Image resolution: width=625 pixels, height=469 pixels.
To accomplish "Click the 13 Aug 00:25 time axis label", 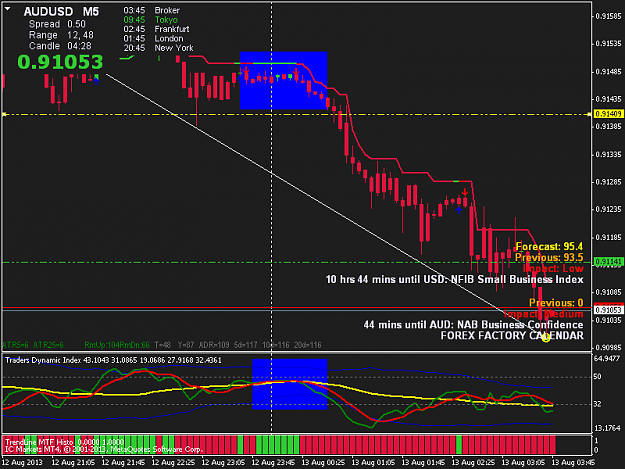I will click(x=323, y=463).
